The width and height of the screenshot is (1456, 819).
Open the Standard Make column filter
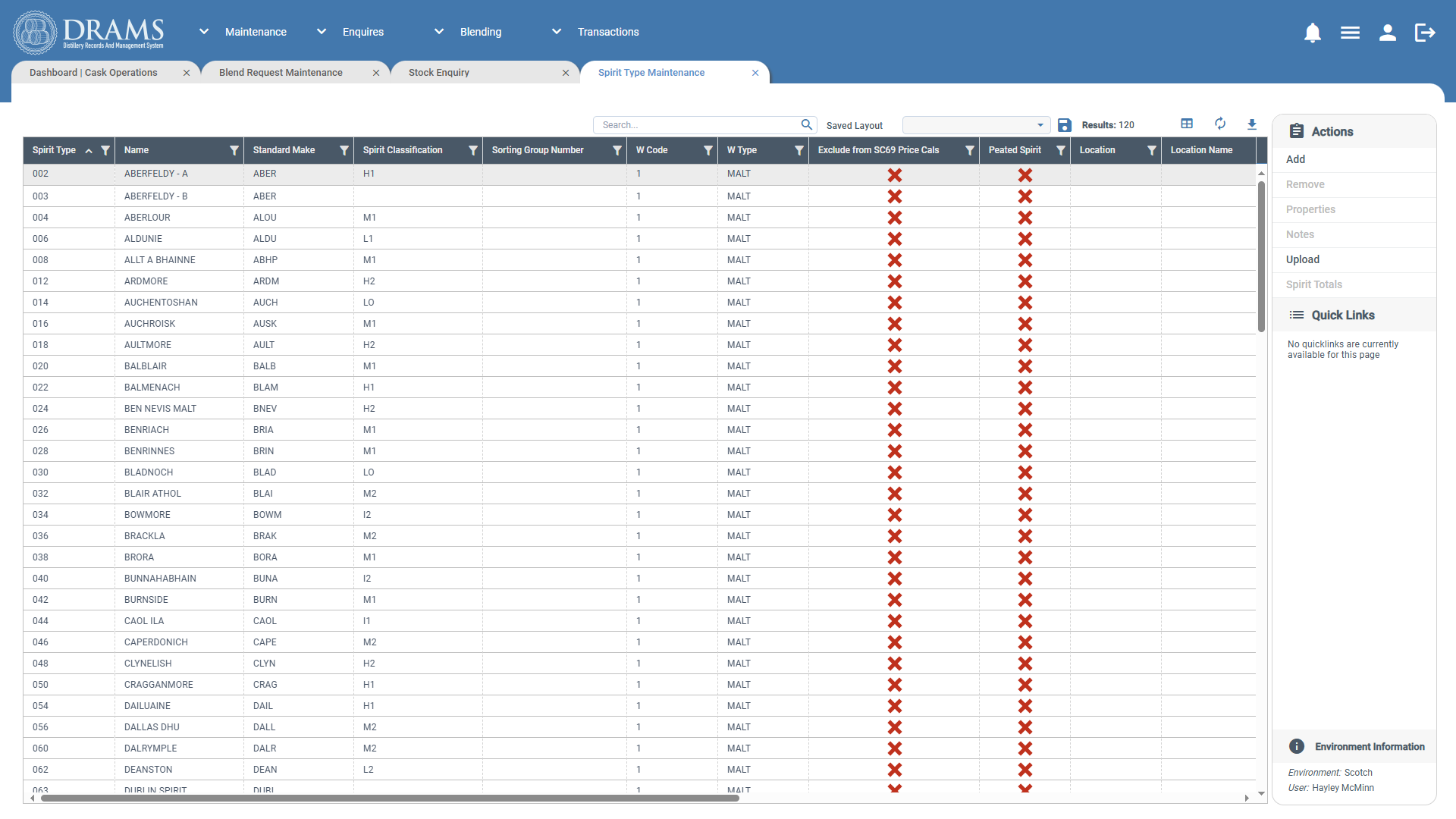344,150
